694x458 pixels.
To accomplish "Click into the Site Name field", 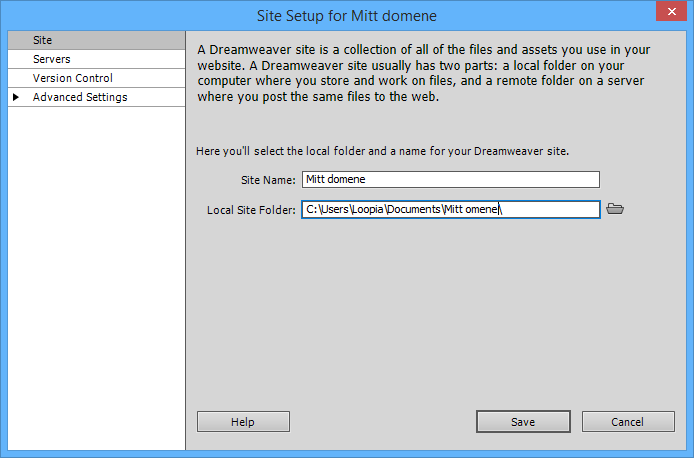I will tap(451, 180).
